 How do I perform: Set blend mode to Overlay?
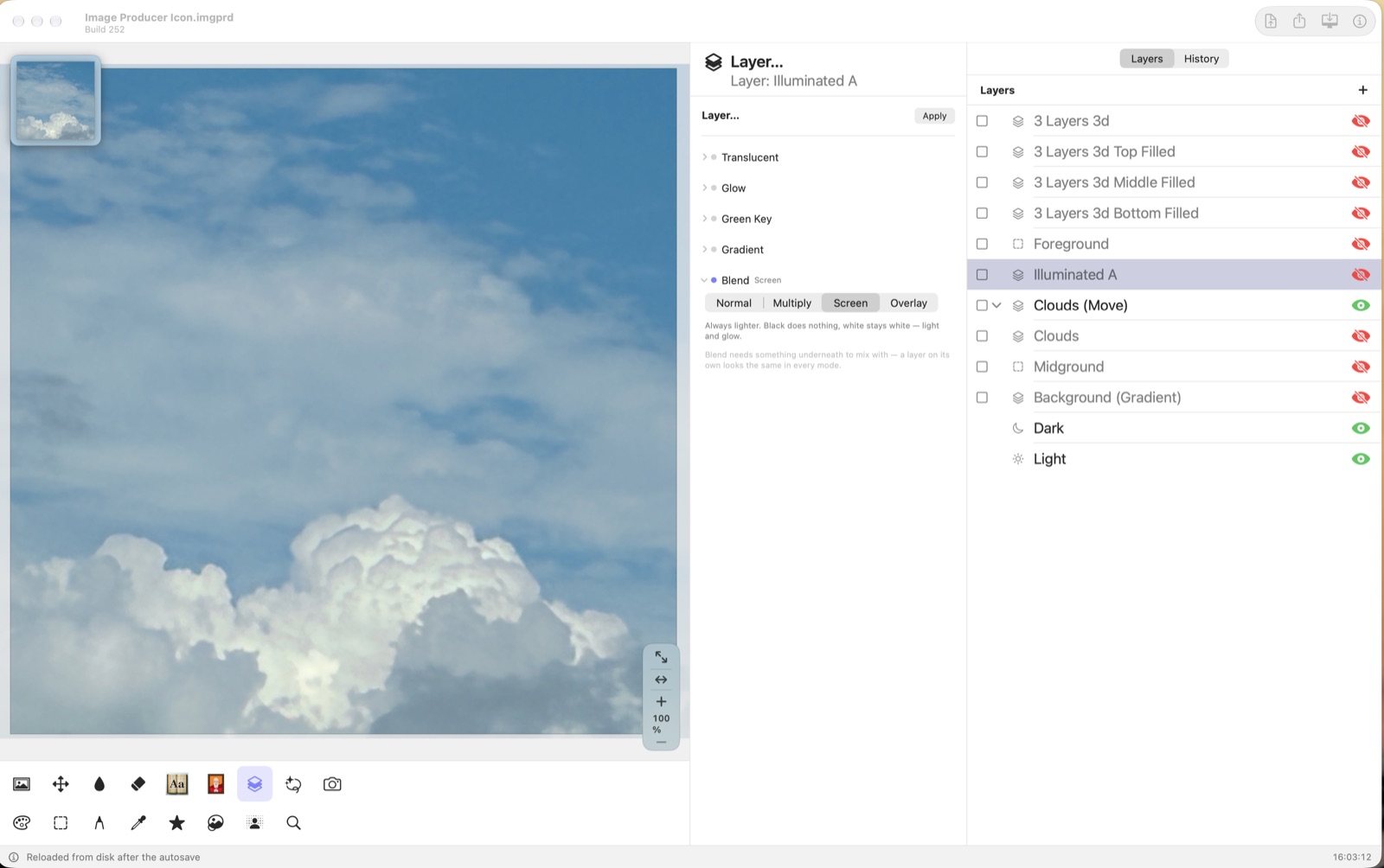tap(908, 303)
